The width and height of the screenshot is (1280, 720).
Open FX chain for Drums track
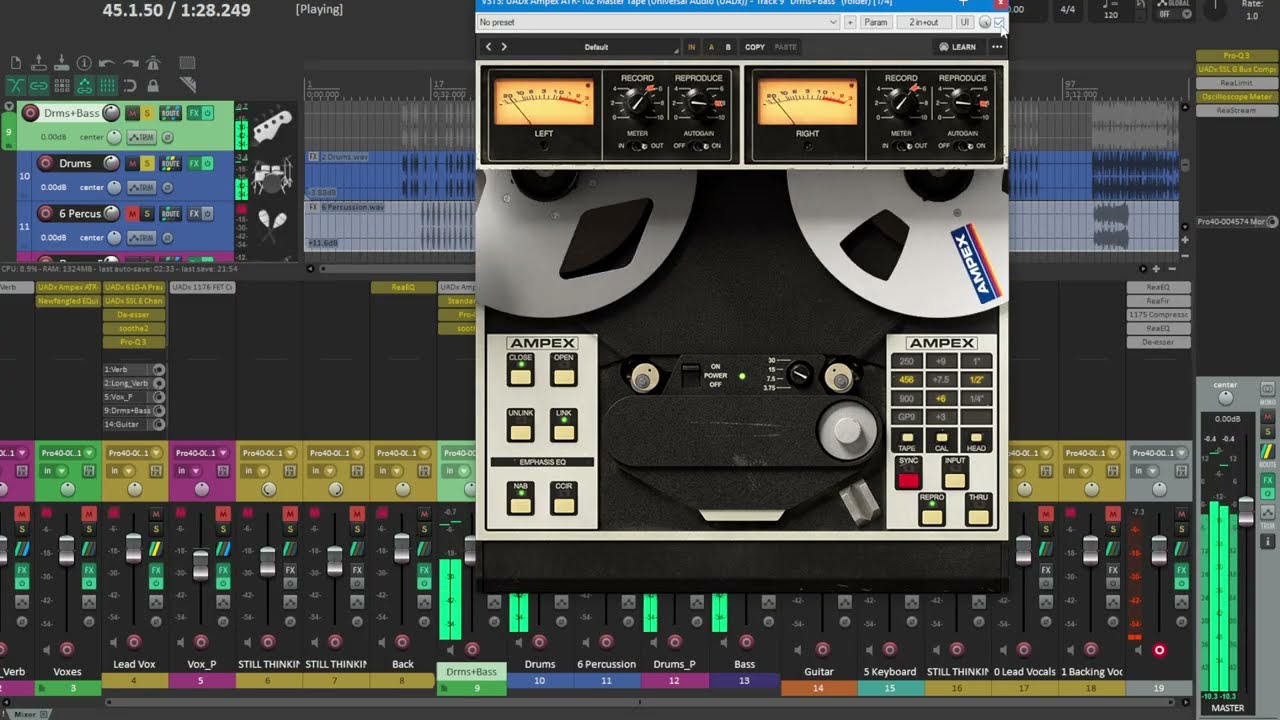(x=194, y=163)
